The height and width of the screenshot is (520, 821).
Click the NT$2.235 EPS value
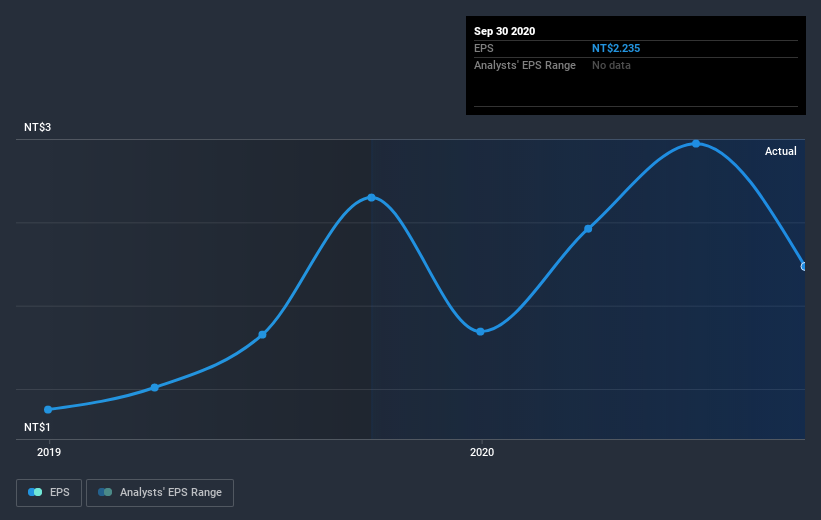point(616,48)
